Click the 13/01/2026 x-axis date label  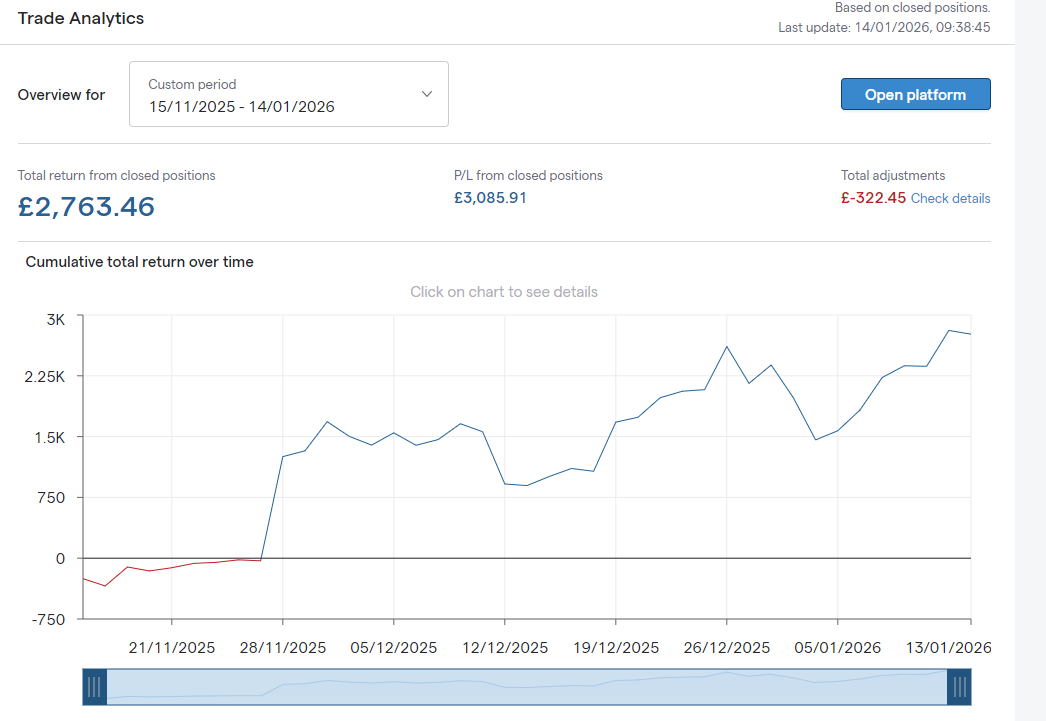pos(948,648)
